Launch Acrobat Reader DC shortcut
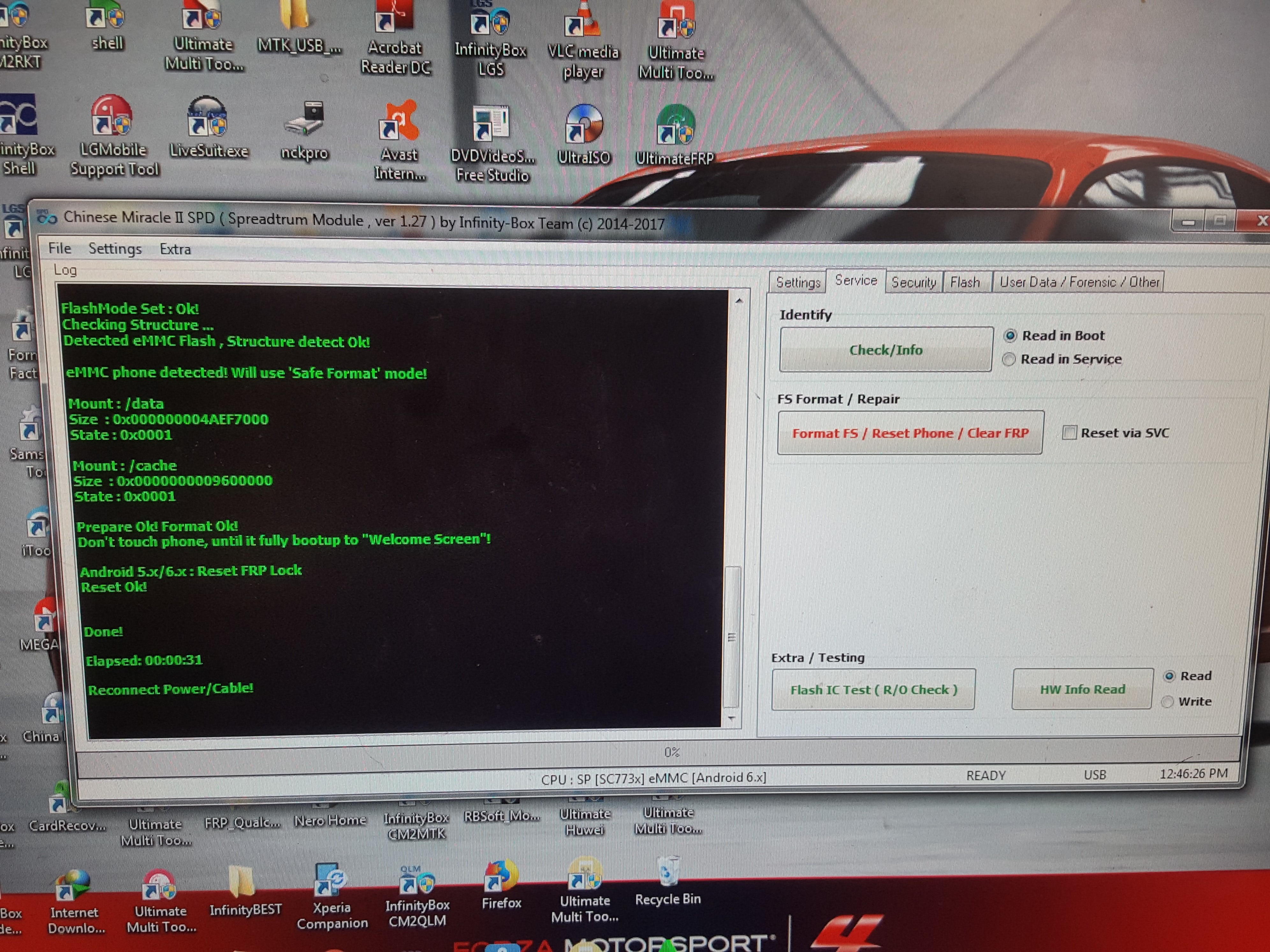 click(x=396, y=39)
